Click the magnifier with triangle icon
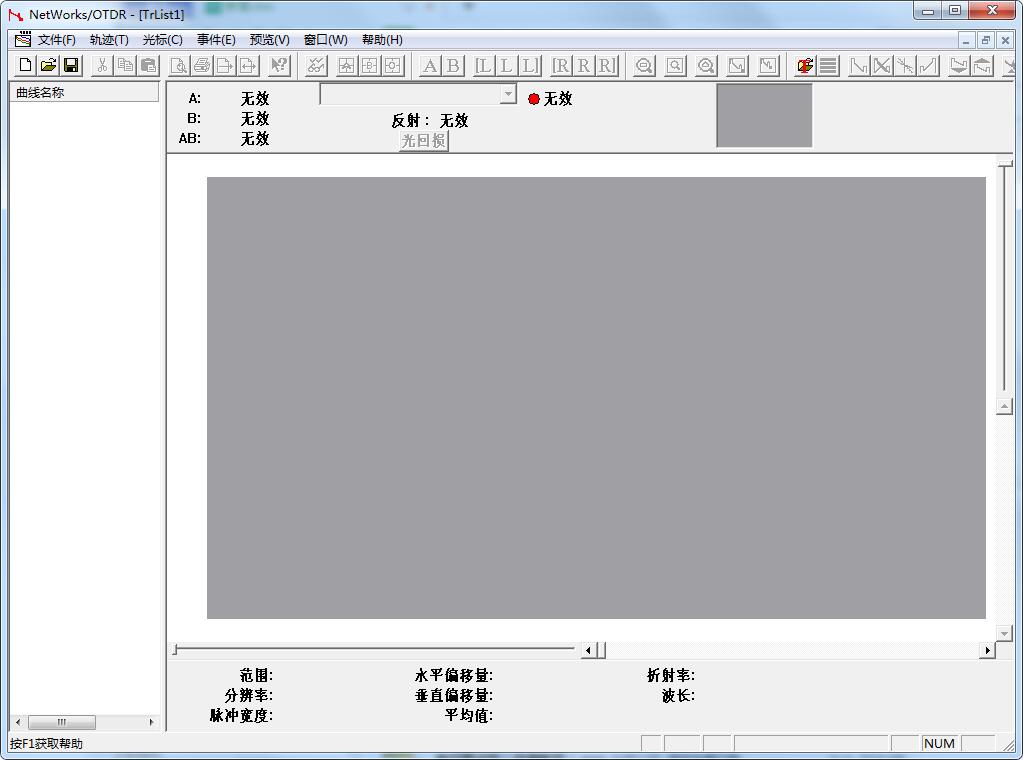The height and width of the screenshot is (760, 1023). click(x=706, y=65)
